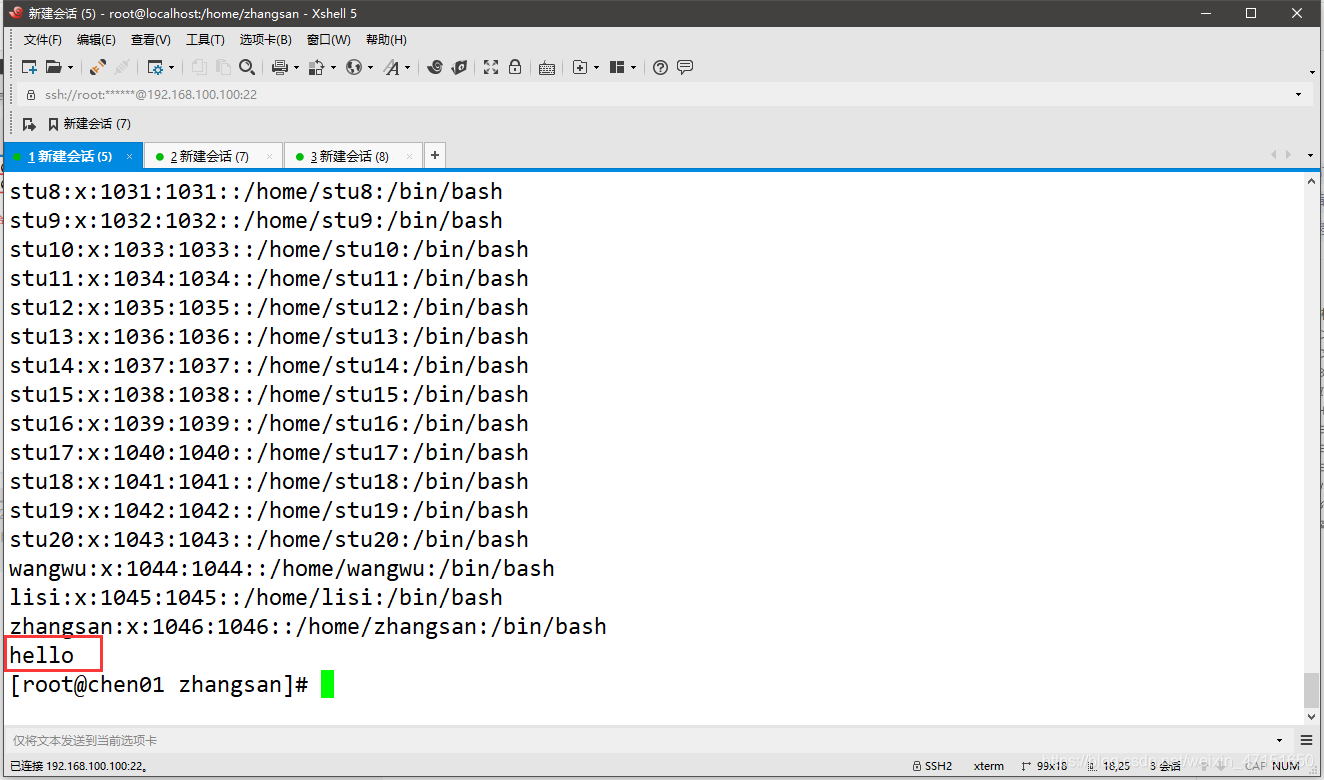Click the lisi:x:1045 line in terminal
This screenshot has height=780, width=1324.
point(256,598)
